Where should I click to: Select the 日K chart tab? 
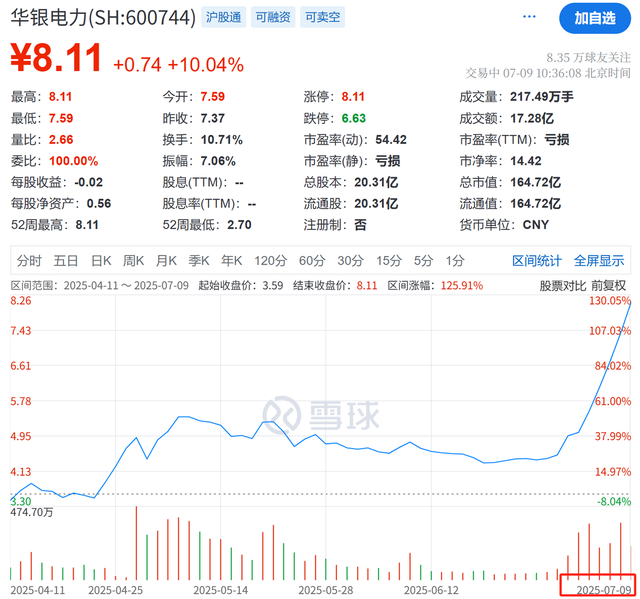click(x=101, y=260)
